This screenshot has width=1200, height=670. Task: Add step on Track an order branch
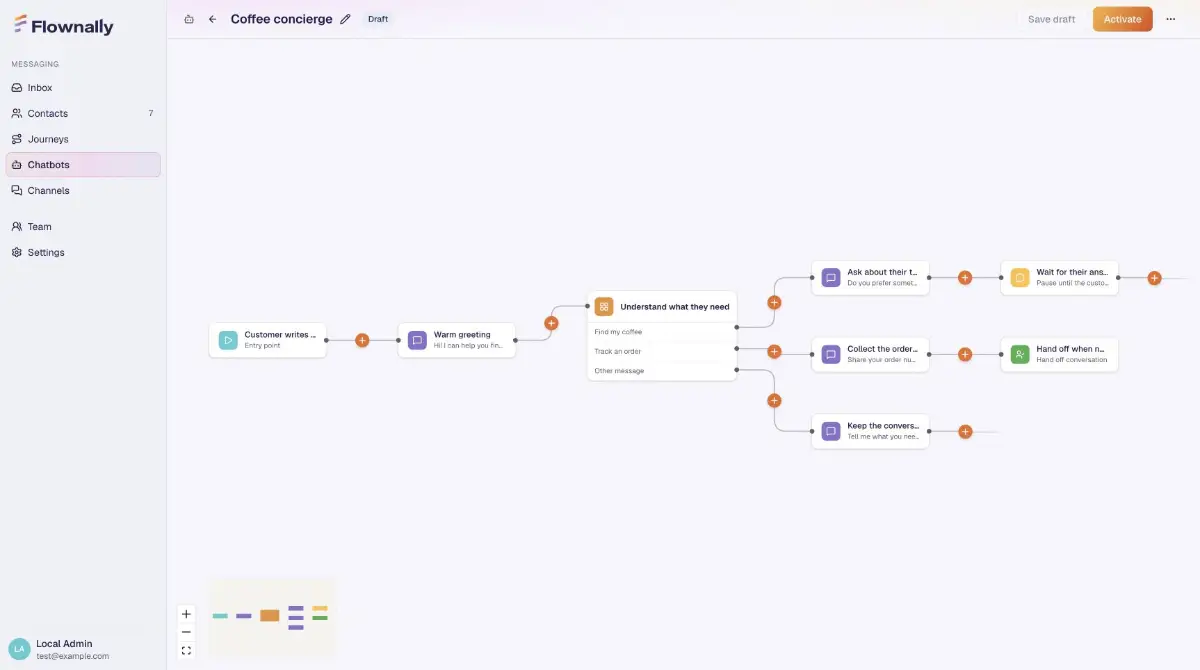coord(774,351)
